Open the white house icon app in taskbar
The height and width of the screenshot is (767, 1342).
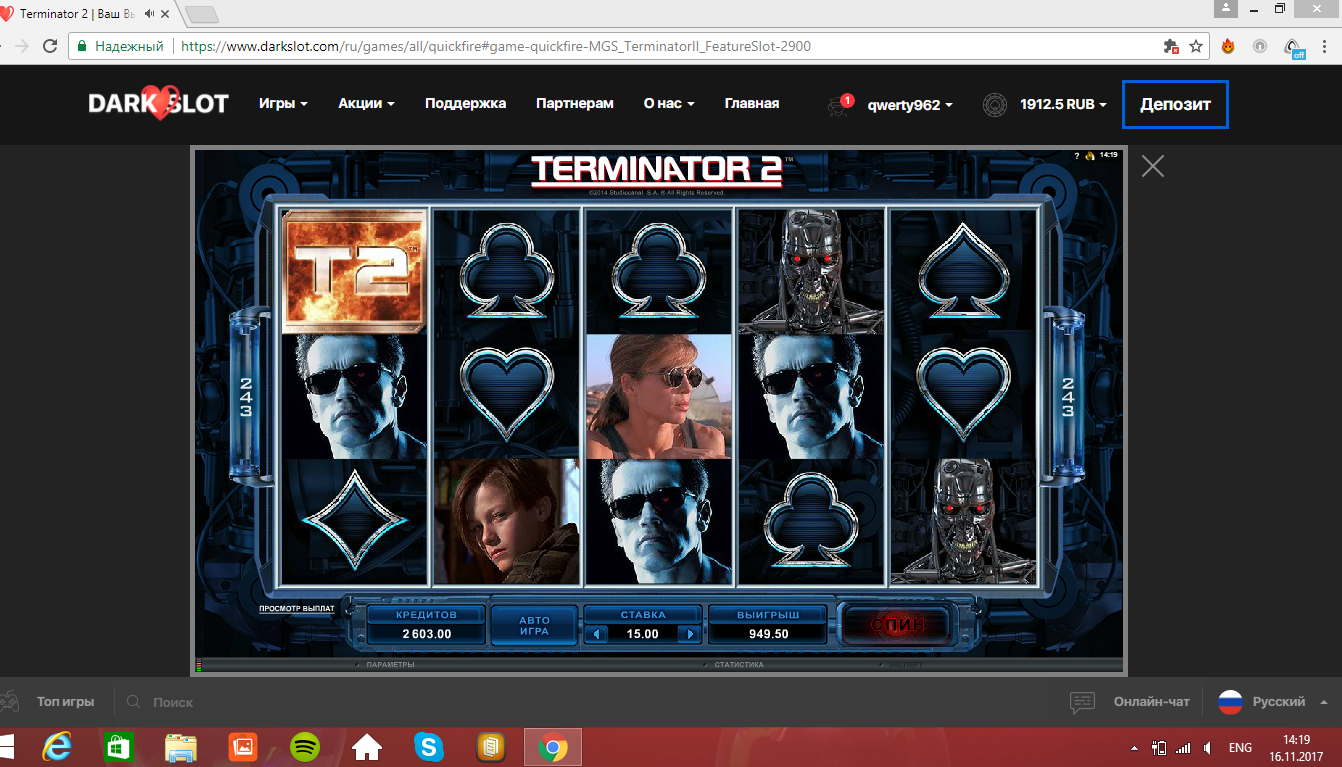[x=367, y=746]
